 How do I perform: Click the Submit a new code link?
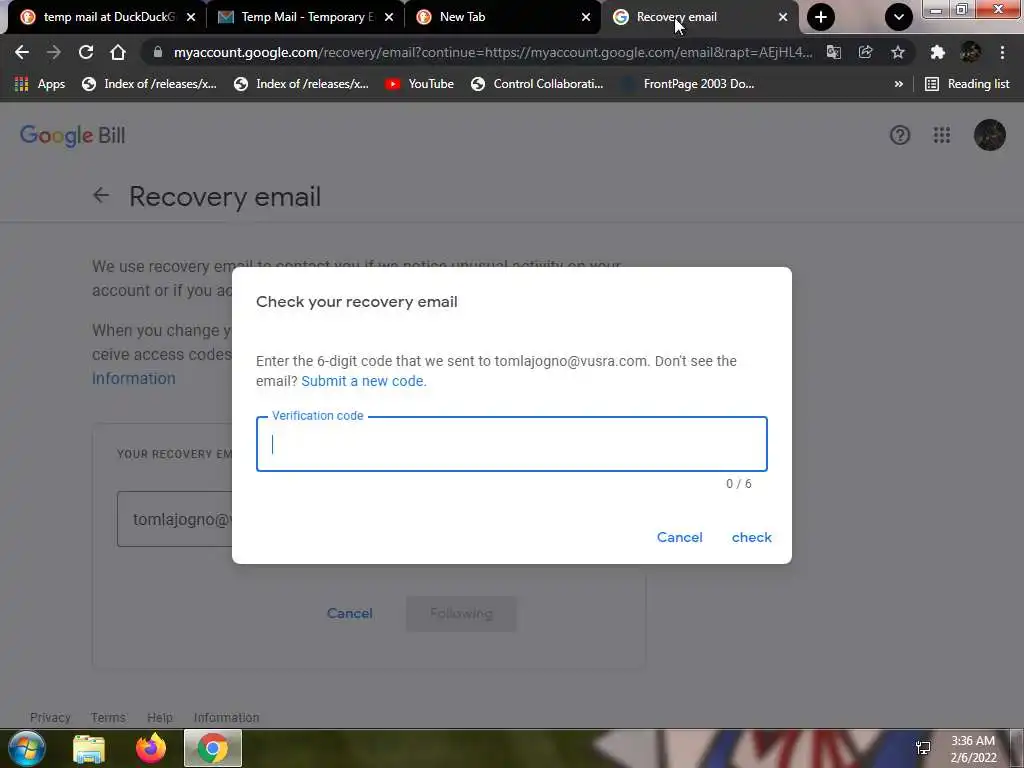(x=364, y=381)
